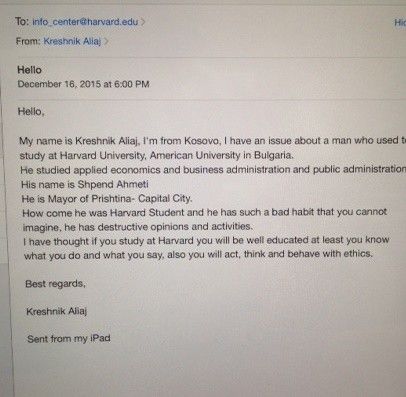Screen dimensions: 406x397
Task: Select the Kreshnik Aliaj signature at bottom
Action: point(57,312)
